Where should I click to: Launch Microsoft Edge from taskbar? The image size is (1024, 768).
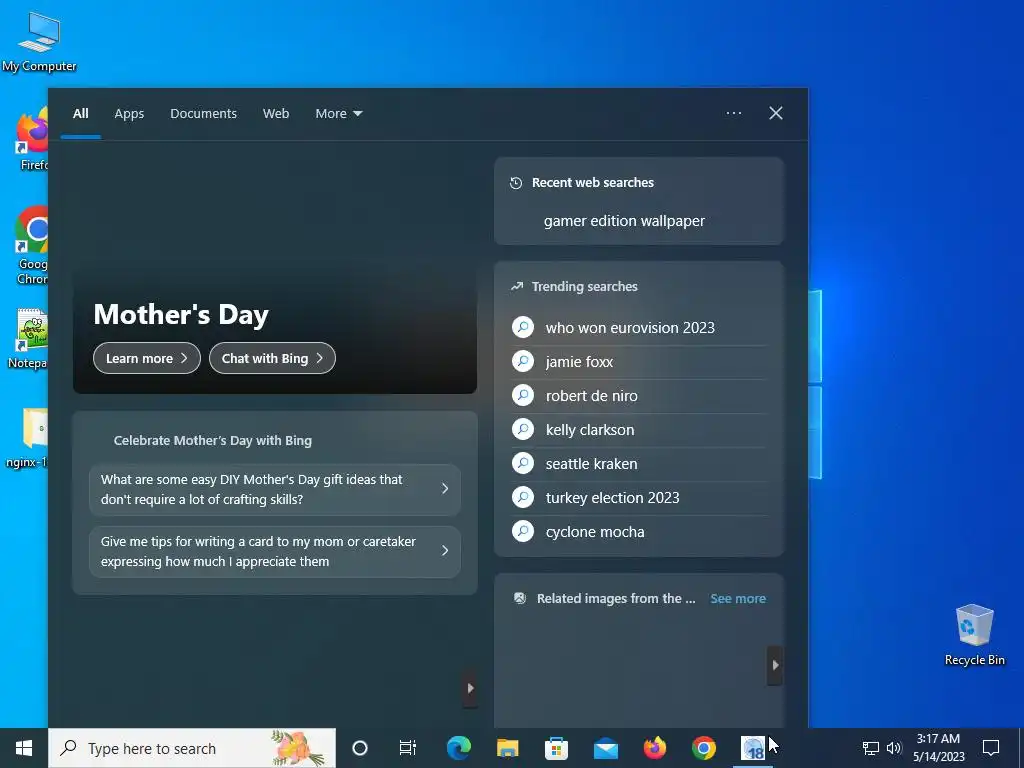[x=458, y=748]
